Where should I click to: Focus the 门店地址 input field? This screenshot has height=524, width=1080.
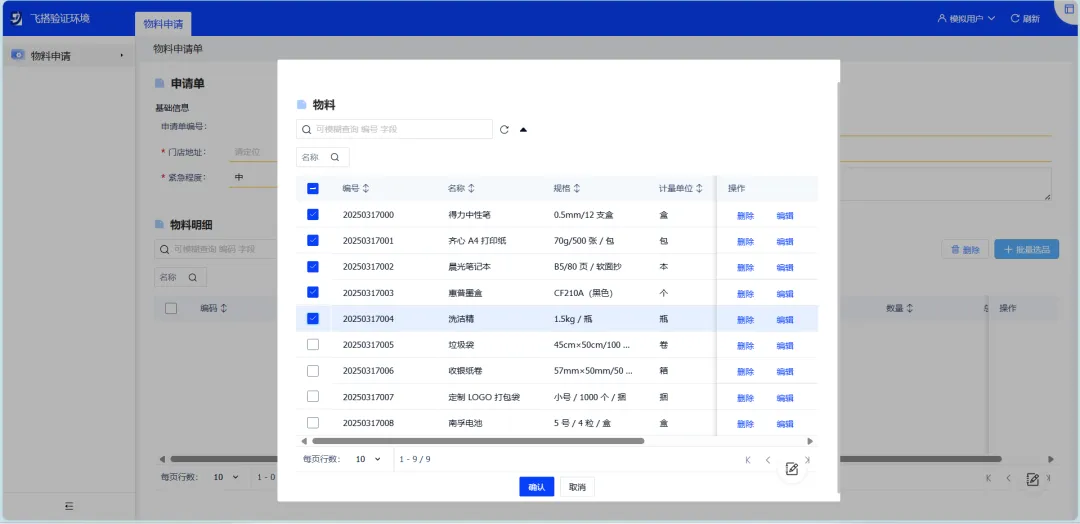pyautogui.click(x=252, y=152)
